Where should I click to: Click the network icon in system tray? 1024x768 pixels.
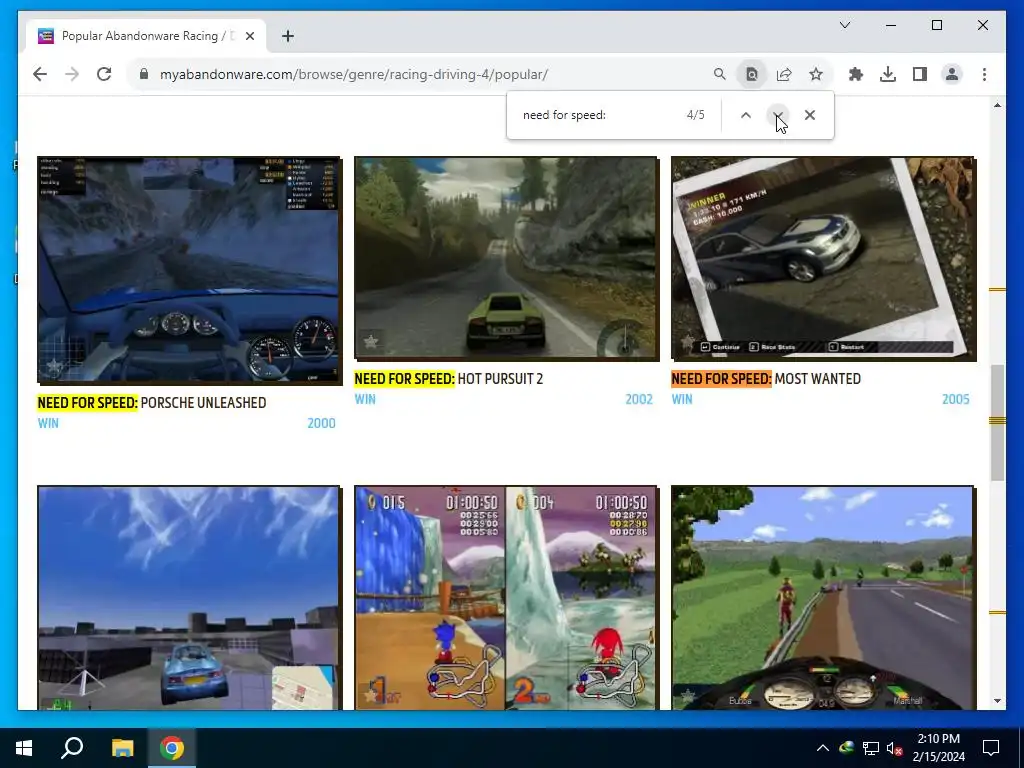click(871, 748)
